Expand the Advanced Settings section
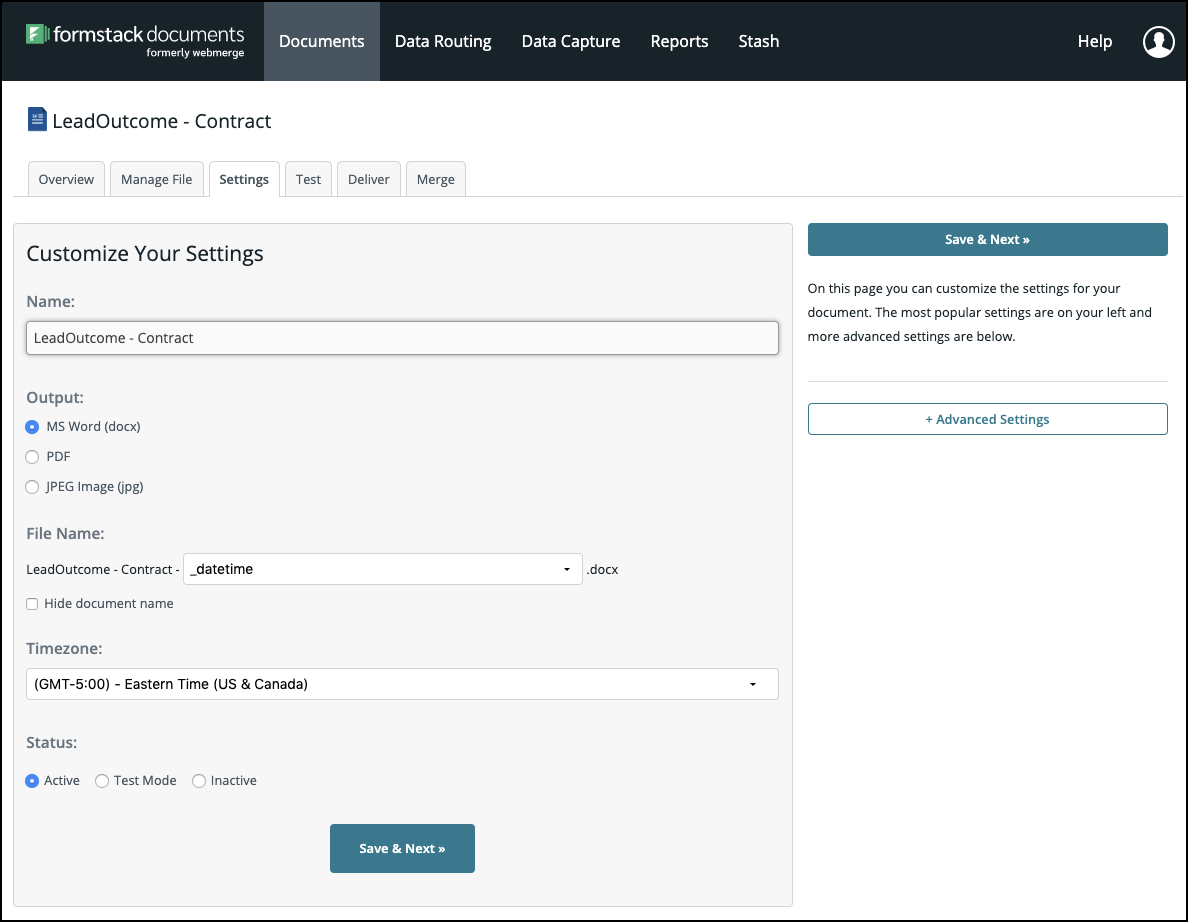The height and width of the screenshot is (922, 1188). coord(987,419)
